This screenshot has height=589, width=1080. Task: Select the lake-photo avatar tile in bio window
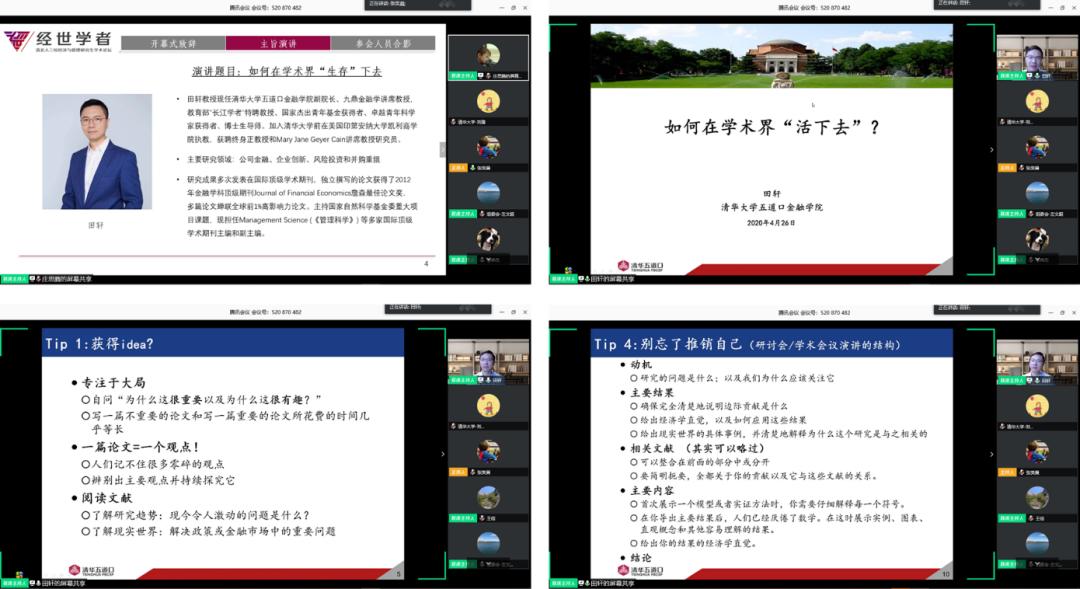[488, 196]
